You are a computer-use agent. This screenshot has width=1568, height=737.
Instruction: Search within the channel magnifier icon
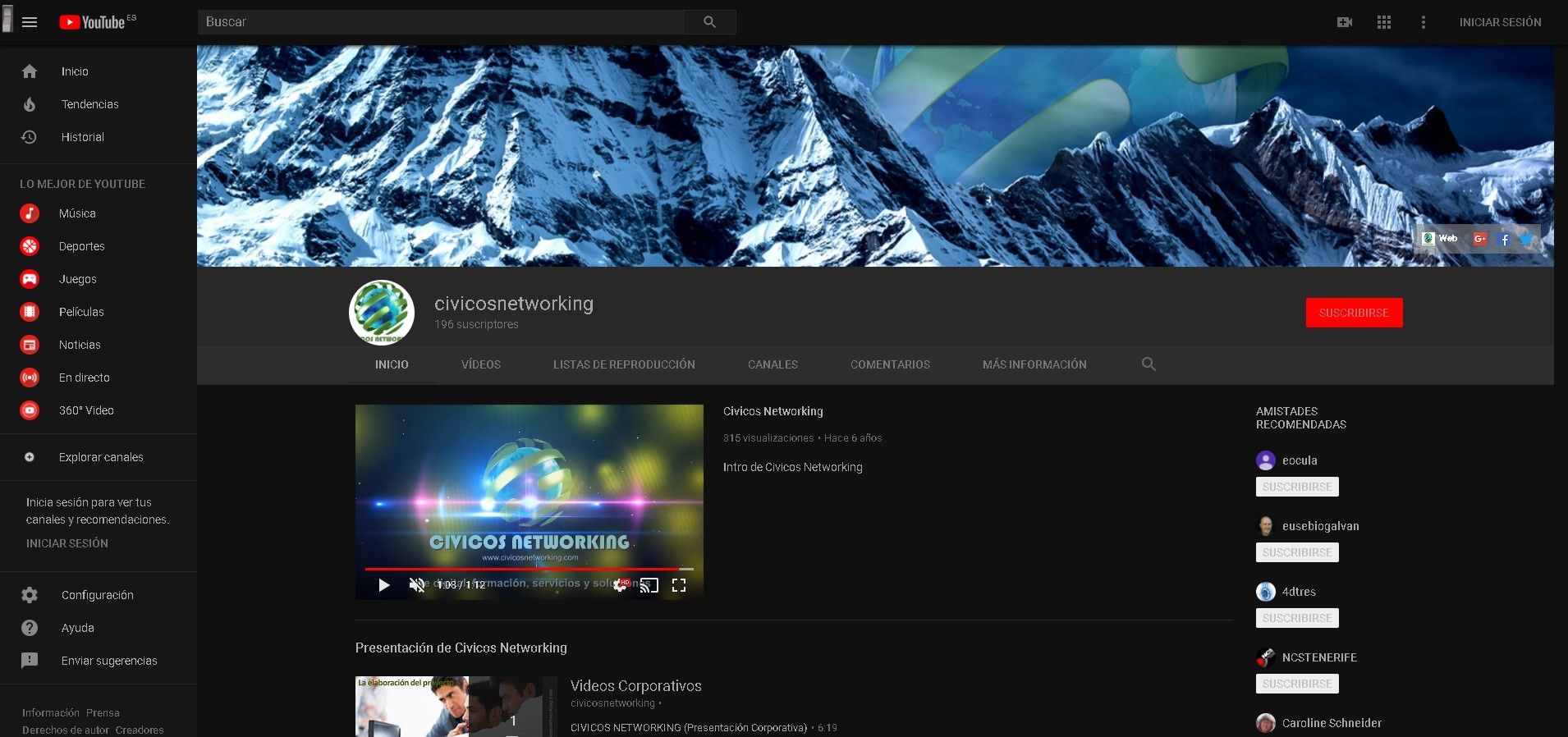(x=1148, y=364)
